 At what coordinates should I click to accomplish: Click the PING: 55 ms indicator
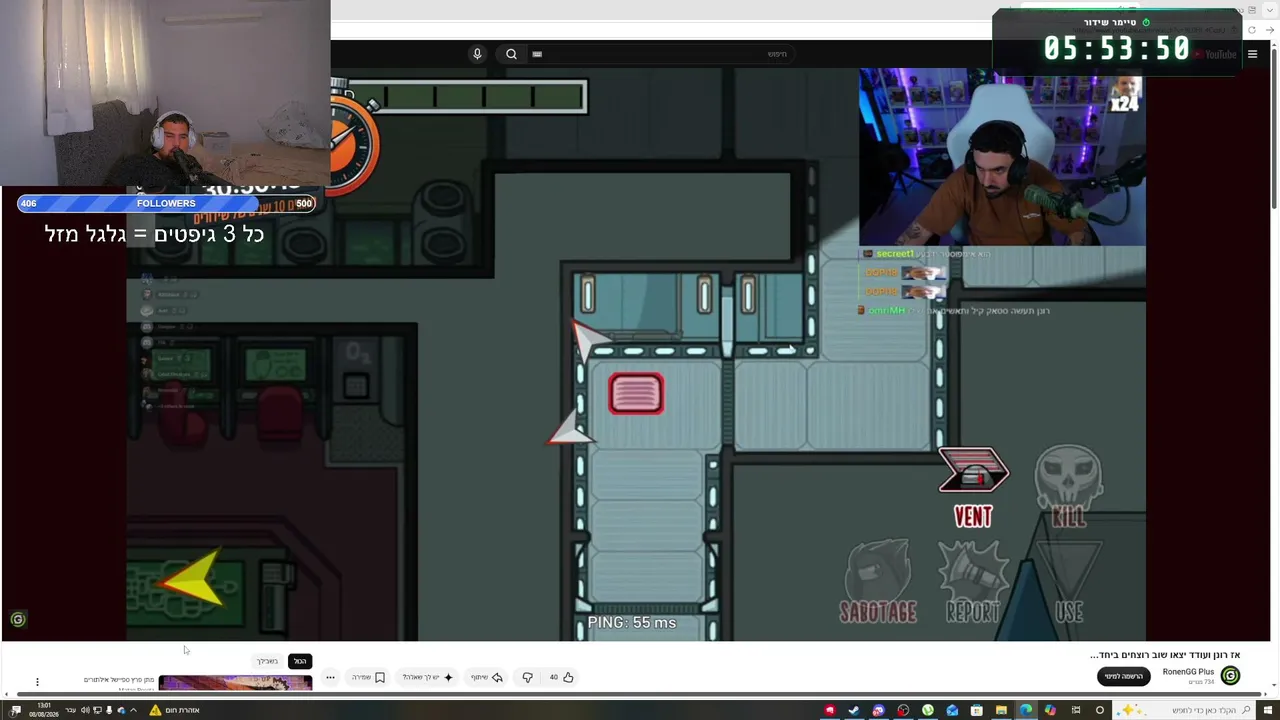632,622
